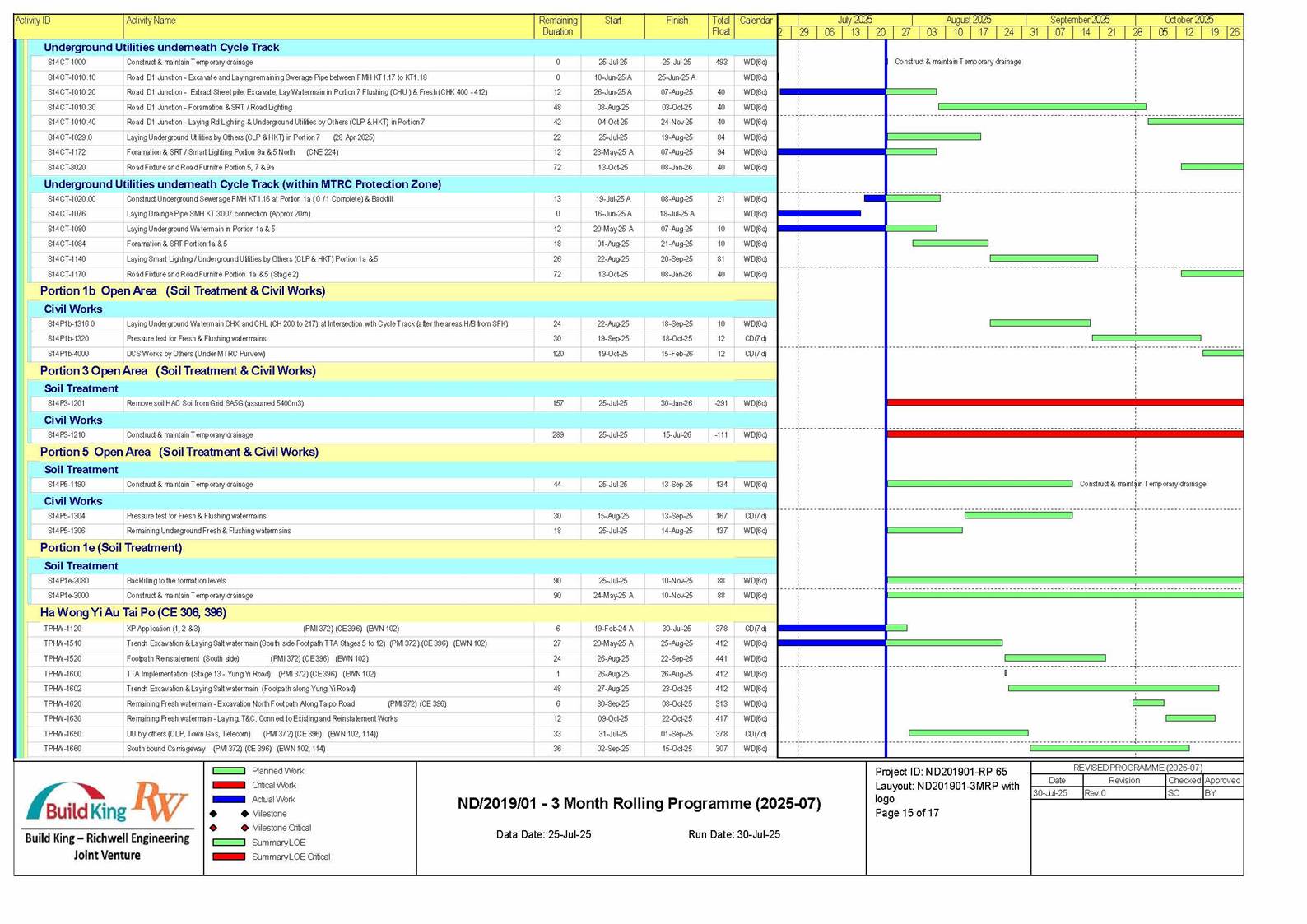The image size is (1307, 924).
Task: Click 'Rev.0' in the revision table
Action: [x=1095, y=794]
